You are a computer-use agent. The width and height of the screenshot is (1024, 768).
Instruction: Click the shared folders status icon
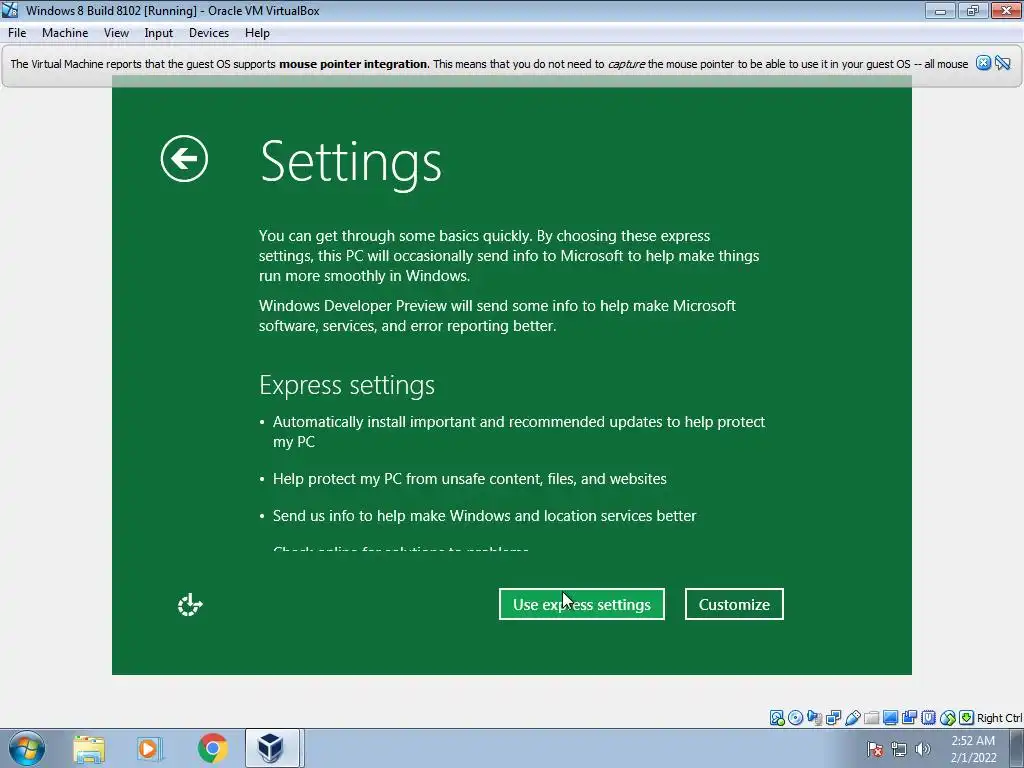coord(871,718)
